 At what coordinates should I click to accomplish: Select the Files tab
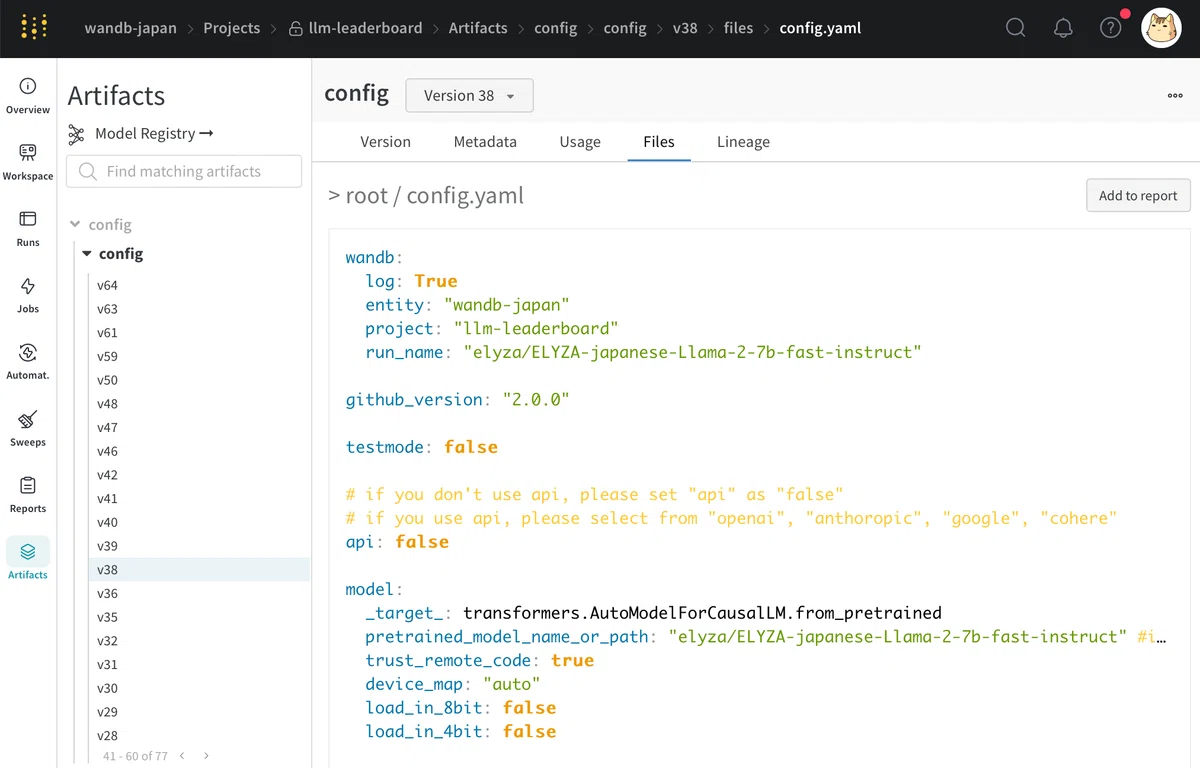point(659,142)
